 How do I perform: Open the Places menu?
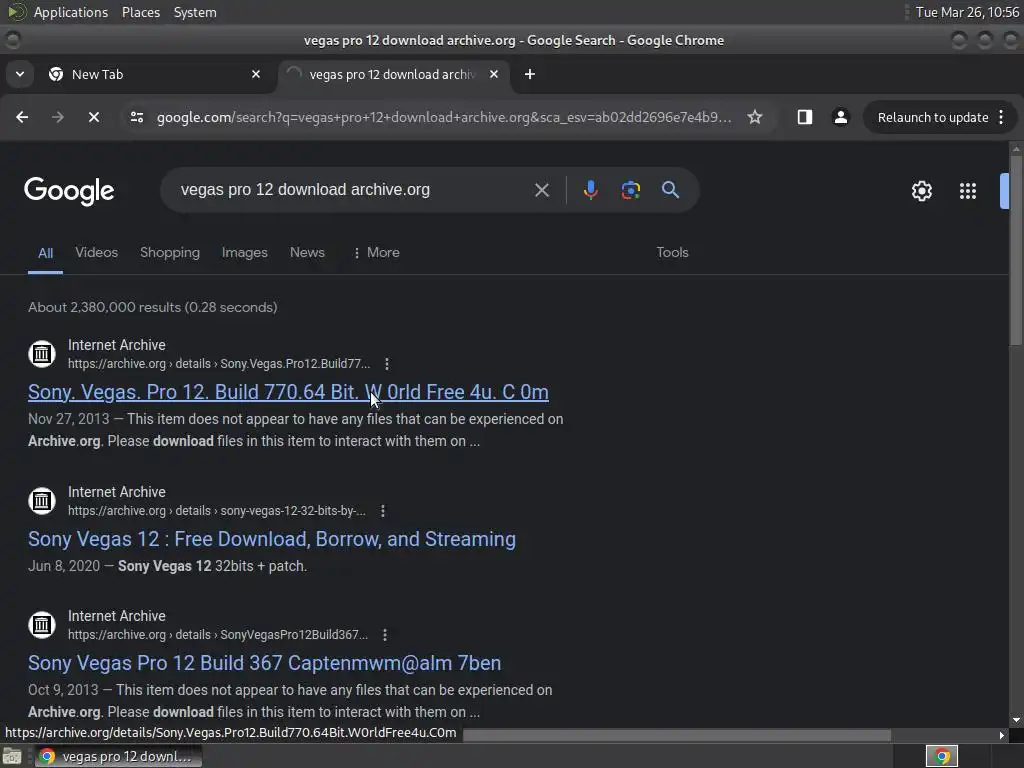(x=140, y=12)
